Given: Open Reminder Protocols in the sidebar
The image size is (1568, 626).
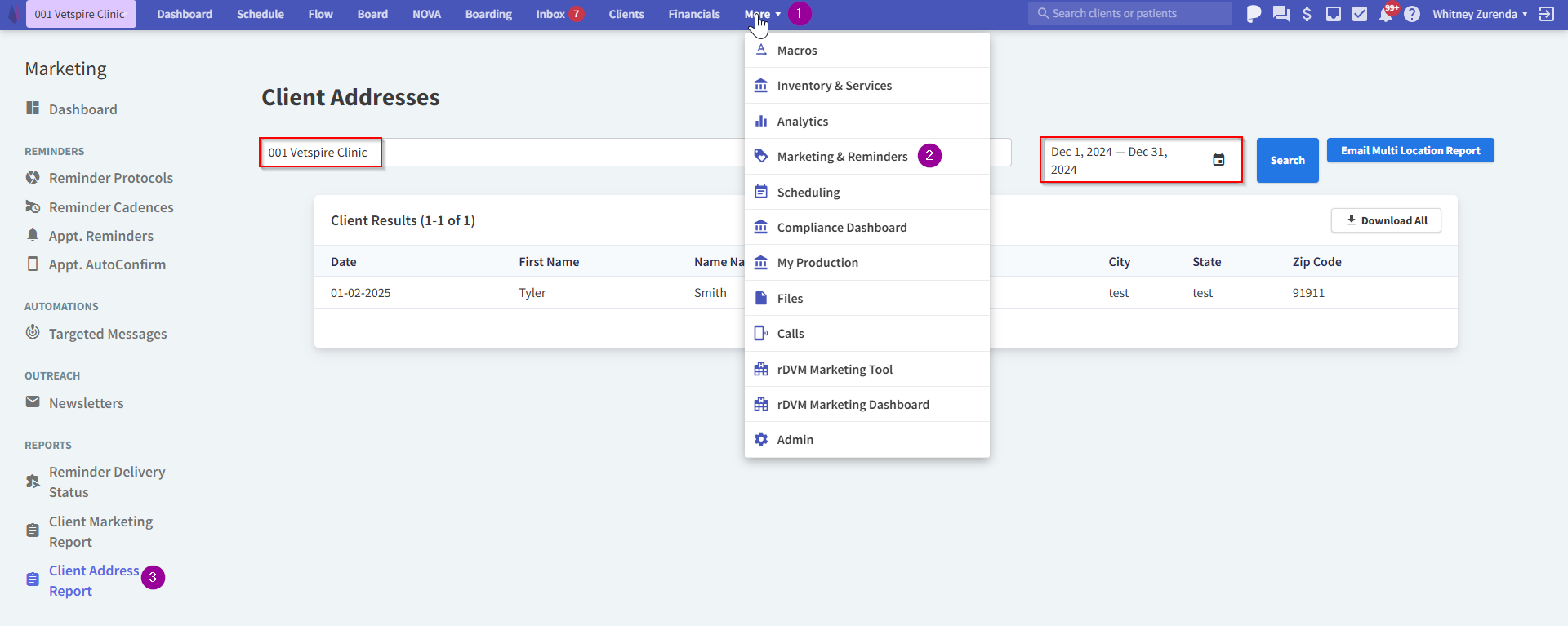Looking at the screenshot, I should pyautogui.click(x=110, y=178).
